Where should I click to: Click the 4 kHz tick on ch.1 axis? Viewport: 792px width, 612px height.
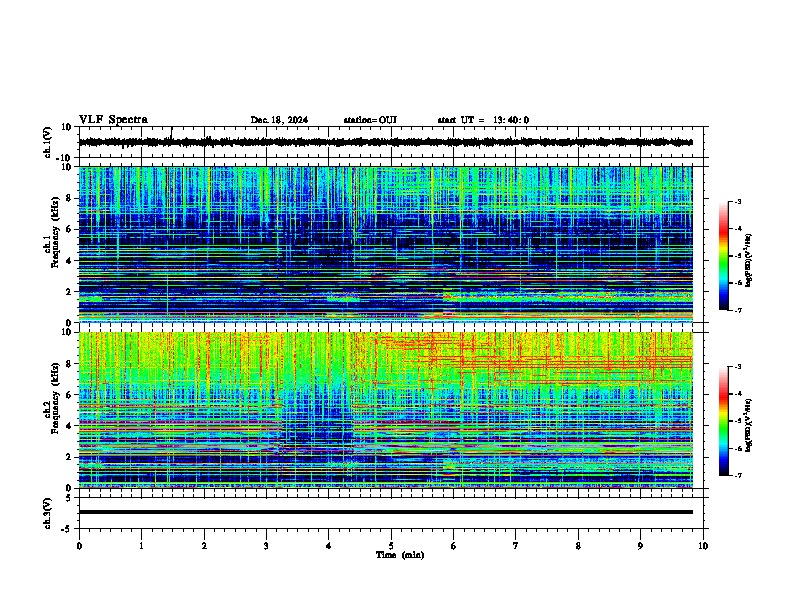tap(69, 261)
